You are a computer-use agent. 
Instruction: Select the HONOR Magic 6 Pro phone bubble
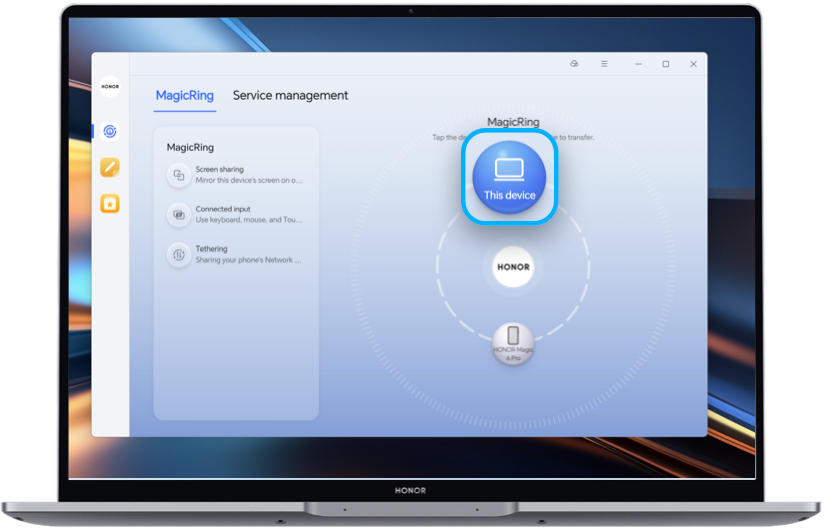tap(513, 344)
